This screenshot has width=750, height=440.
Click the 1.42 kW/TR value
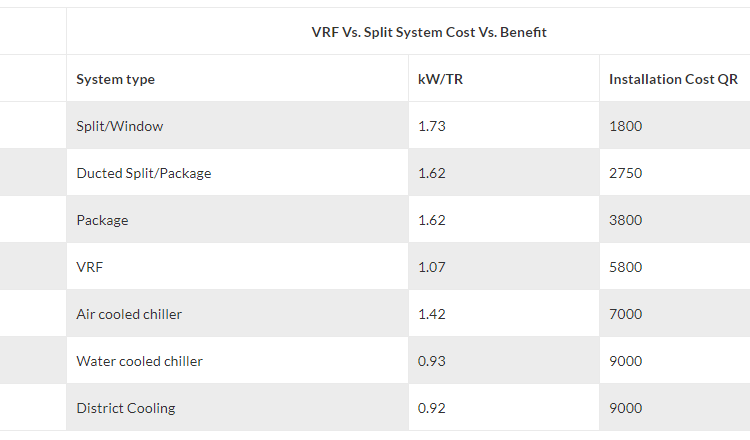tap(432, 314)
